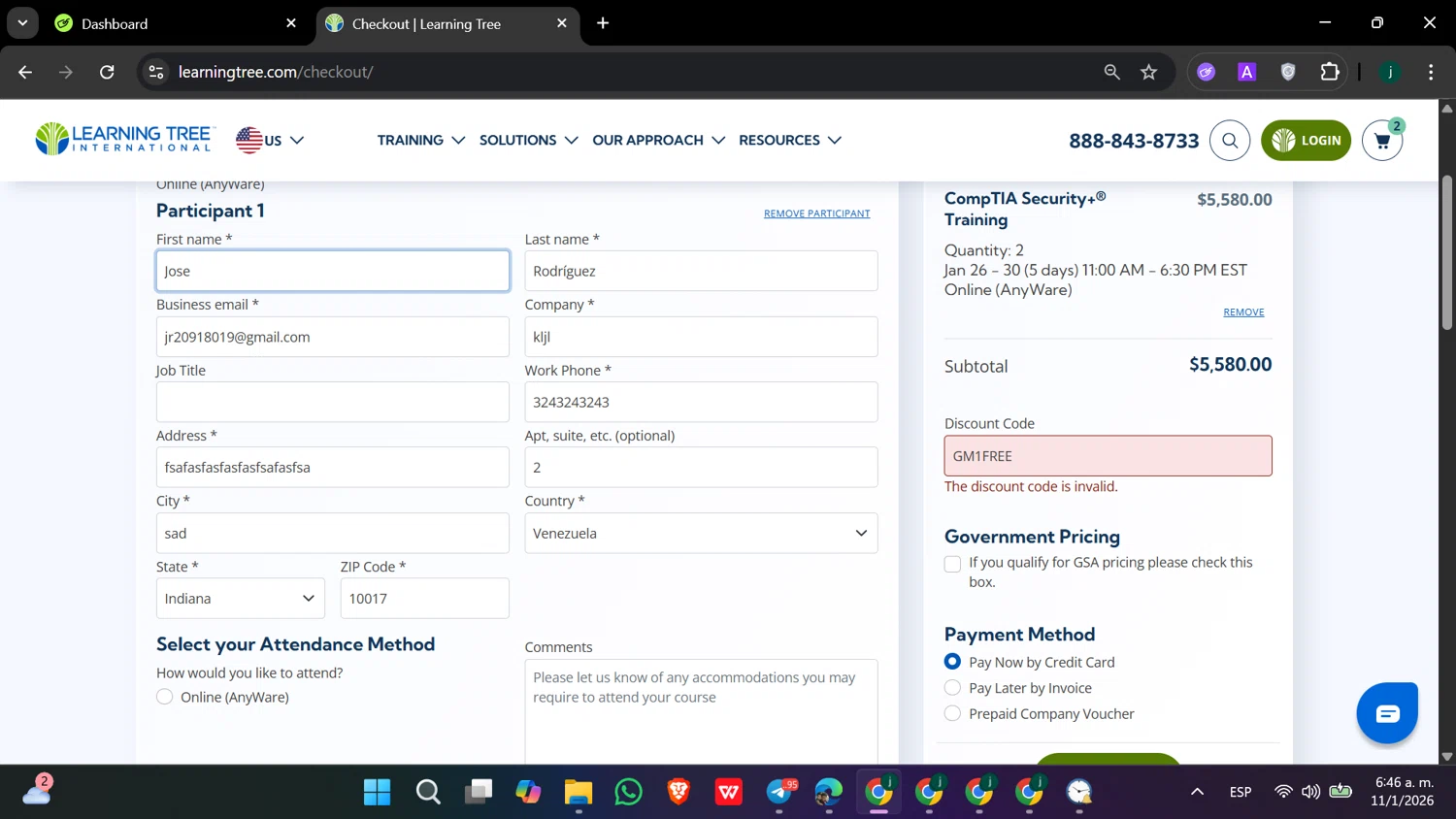Click the Comments text area

(x=701, y=712)
